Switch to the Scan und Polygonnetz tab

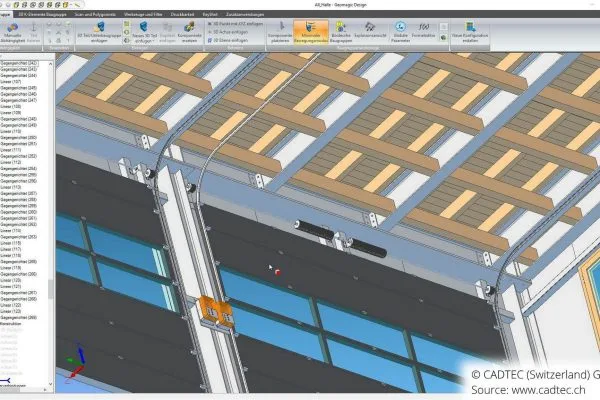click(x=95, y=15)
